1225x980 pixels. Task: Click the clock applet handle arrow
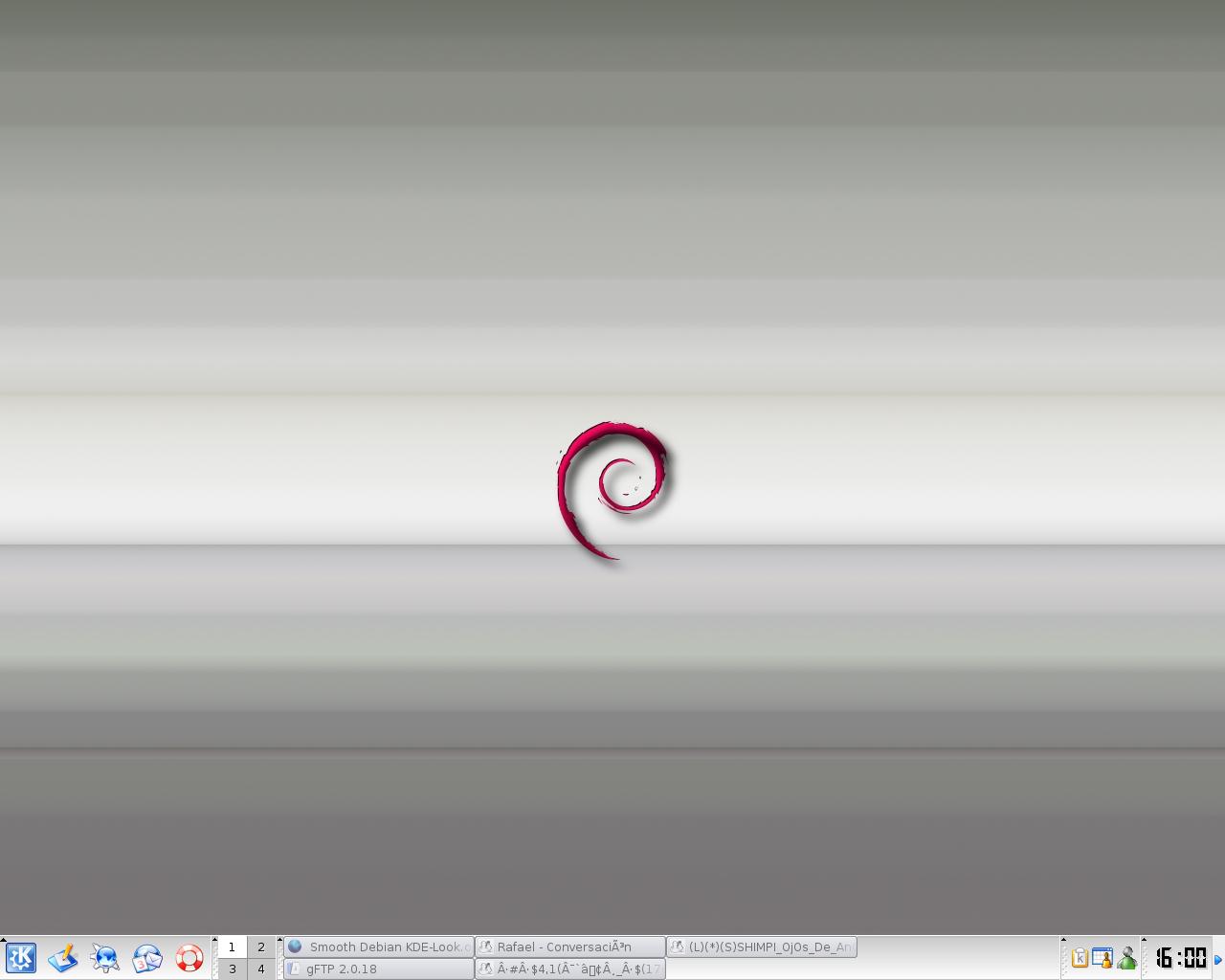click(1144, 940)
